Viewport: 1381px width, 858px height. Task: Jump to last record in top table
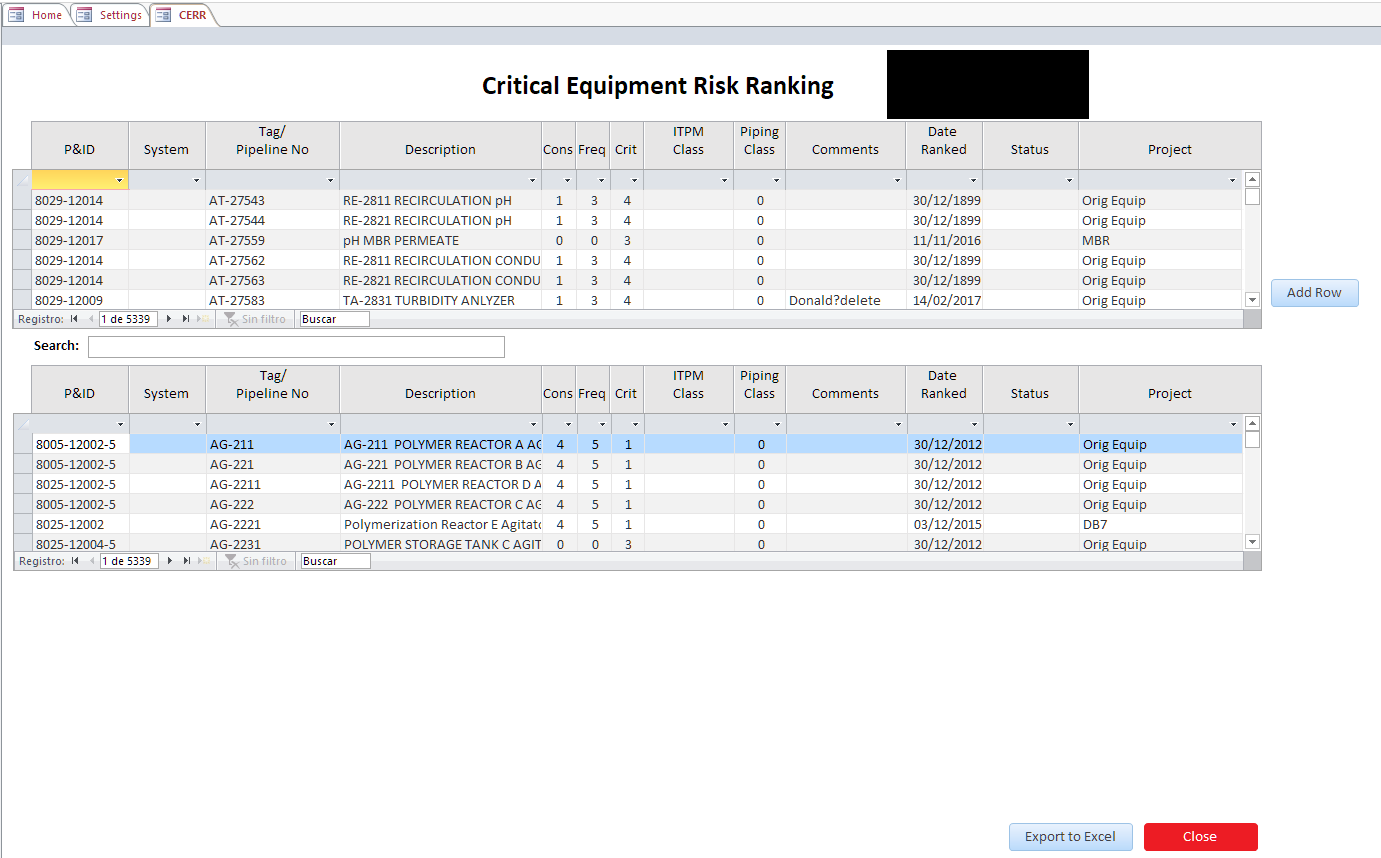click(x=186, y=319)
